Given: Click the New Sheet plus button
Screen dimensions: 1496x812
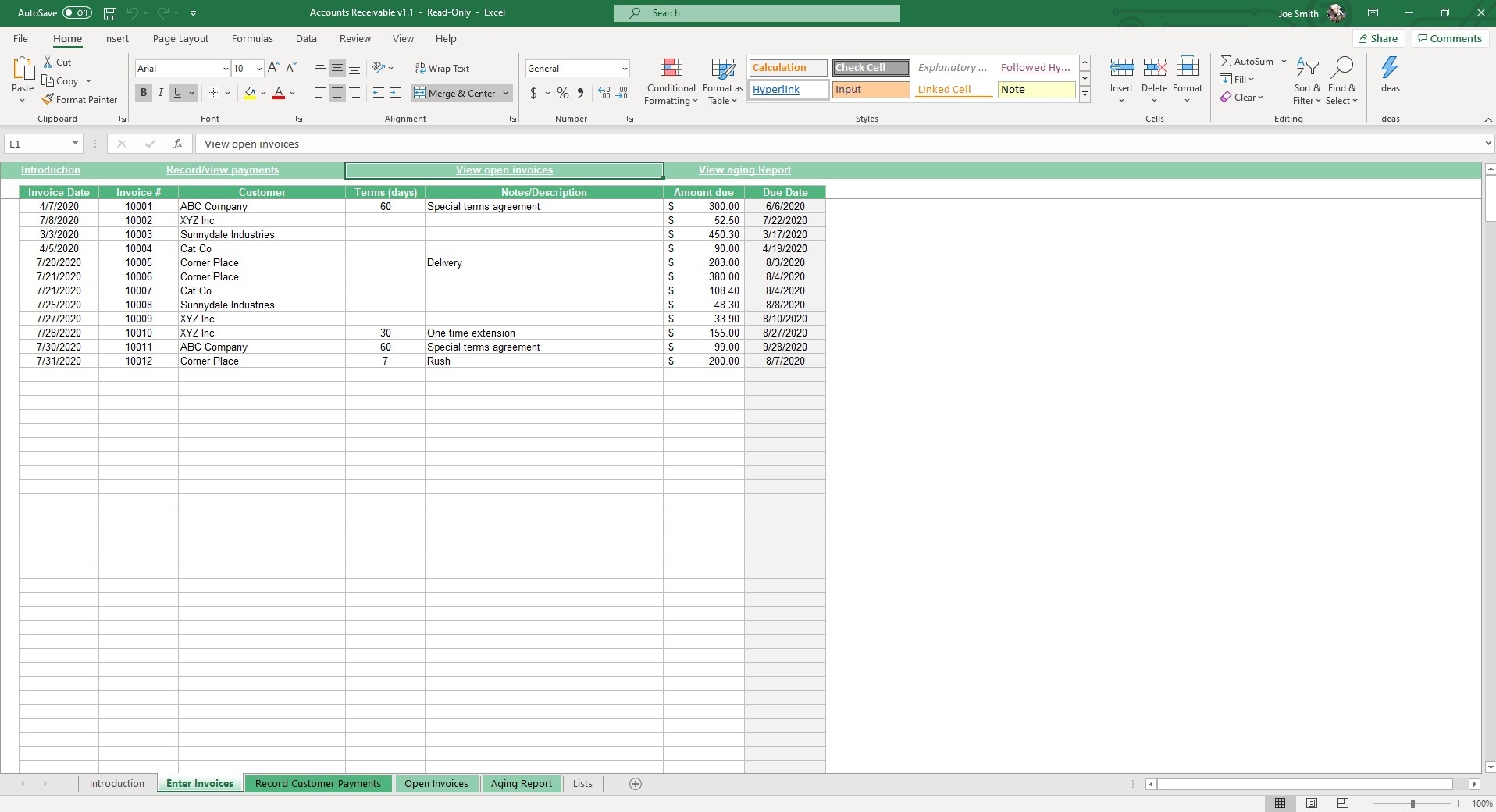Looking at the screenshot, I should coord(635,784).
